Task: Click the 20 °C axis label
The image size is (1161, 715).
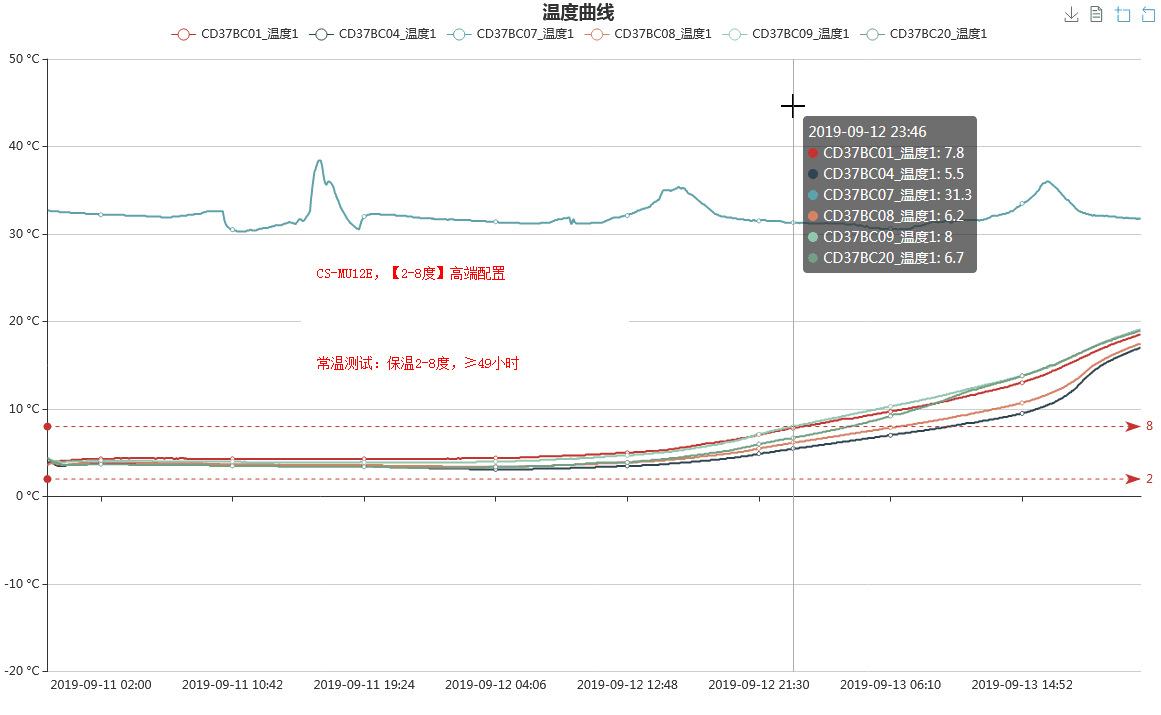Action: pos(24,321)
